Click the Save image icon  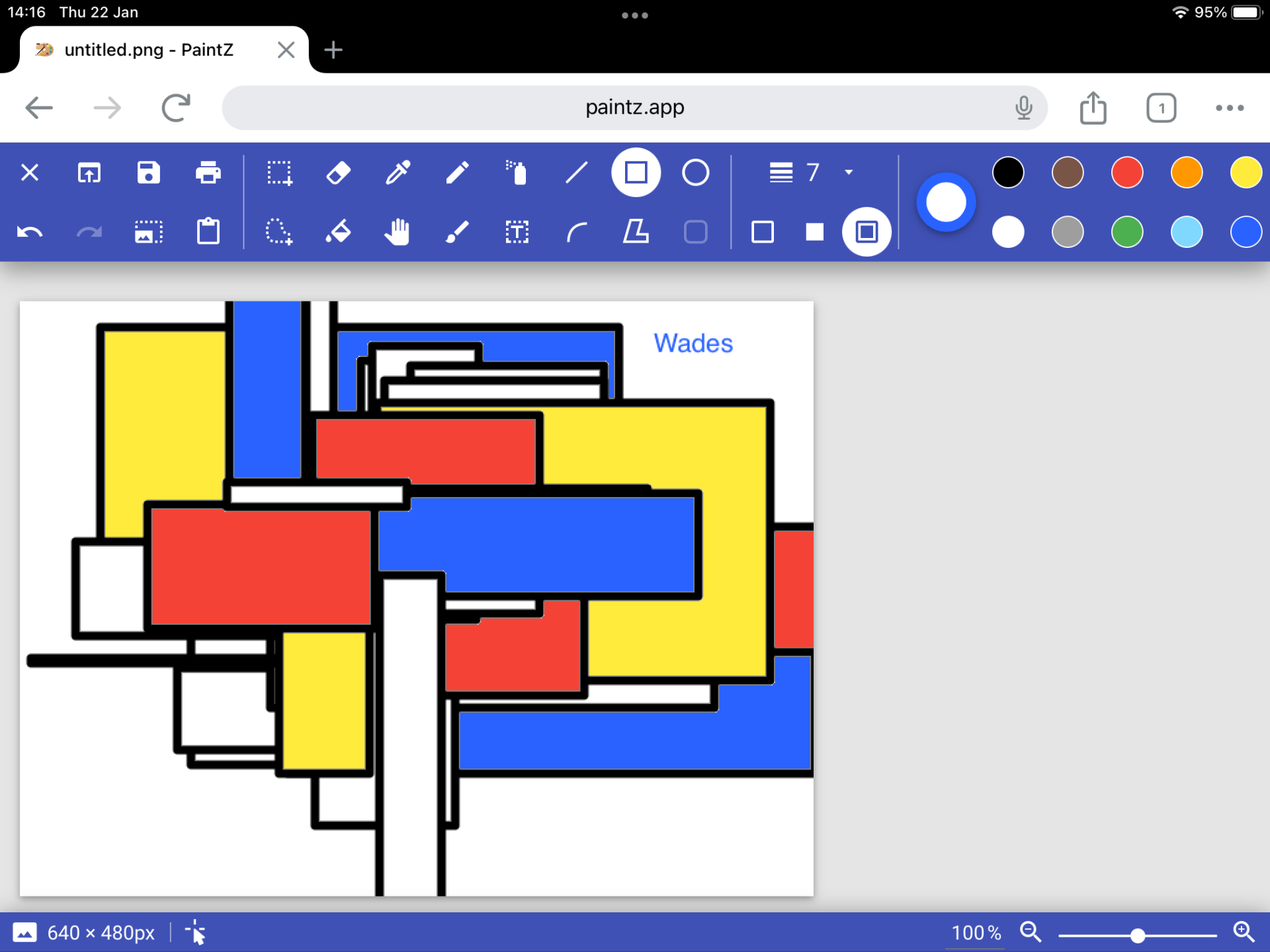(148, 173)
